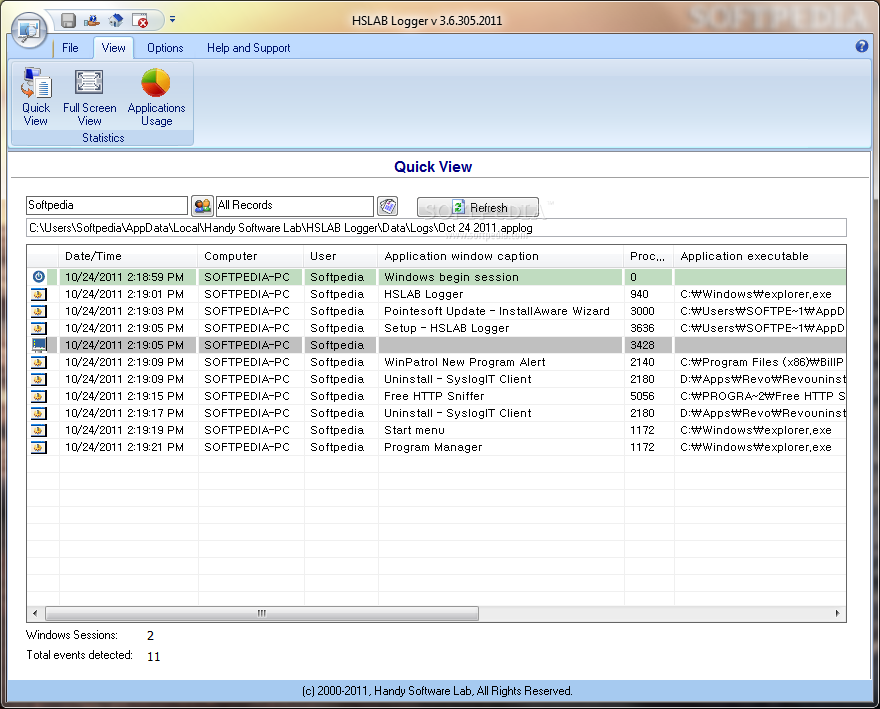Click the icon on Setup - HSLAB Logger row
The height and width of the screenshot is (709, 880).
[39, 328]
